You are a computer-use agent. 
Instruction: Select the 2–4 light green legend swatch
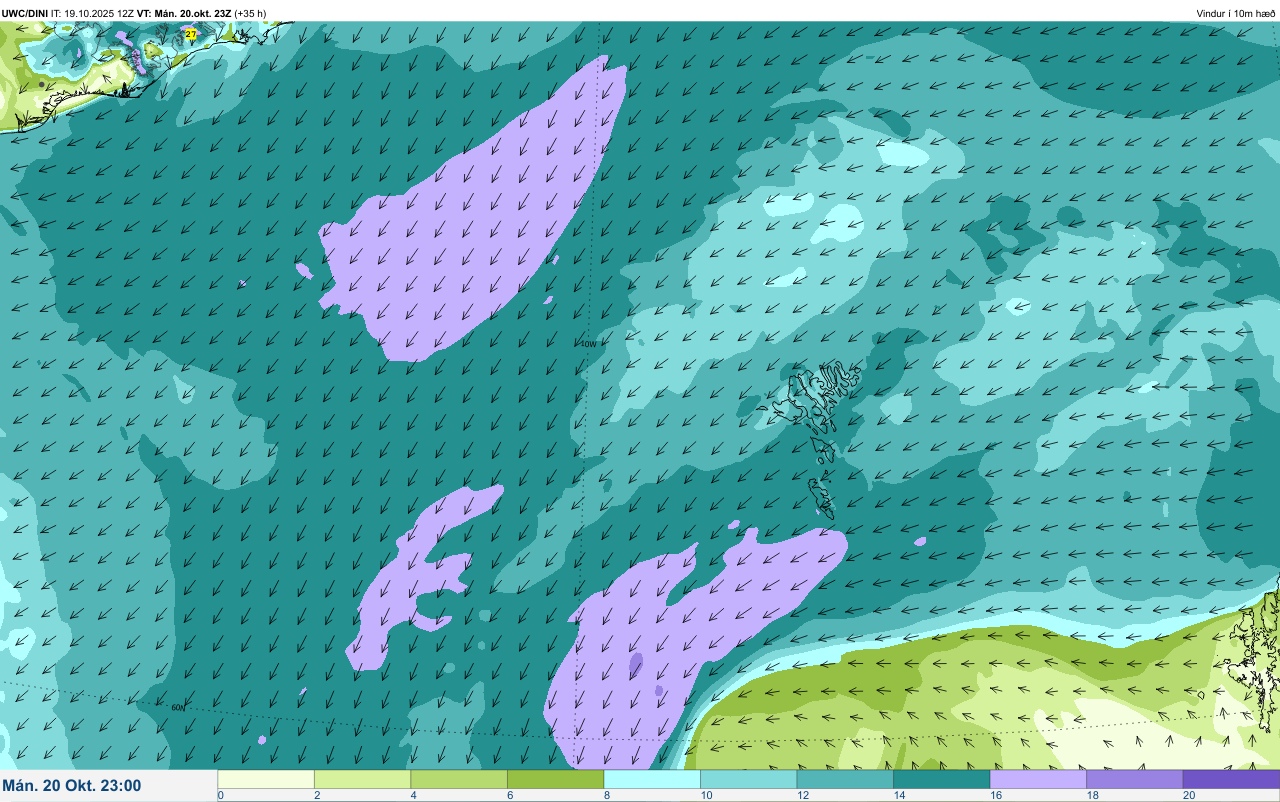coord(362,779)
